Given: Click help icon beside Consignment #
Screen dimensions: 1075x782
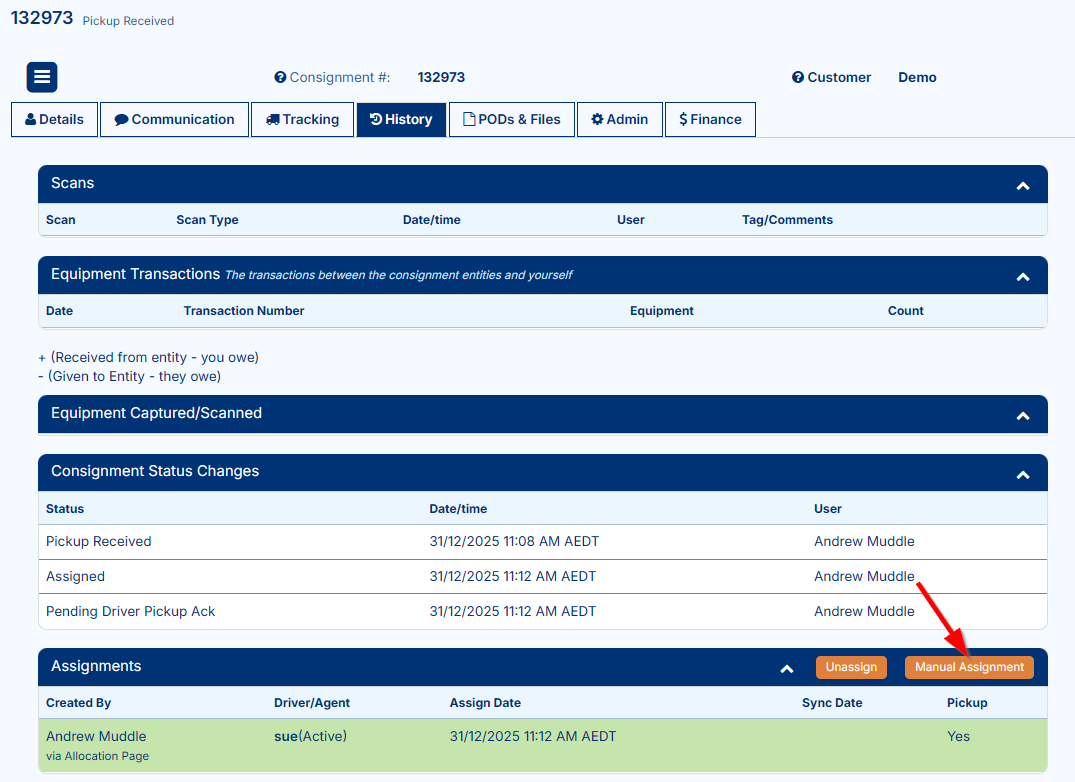Looking at the screenshot, I should click(x=280, y=78).
